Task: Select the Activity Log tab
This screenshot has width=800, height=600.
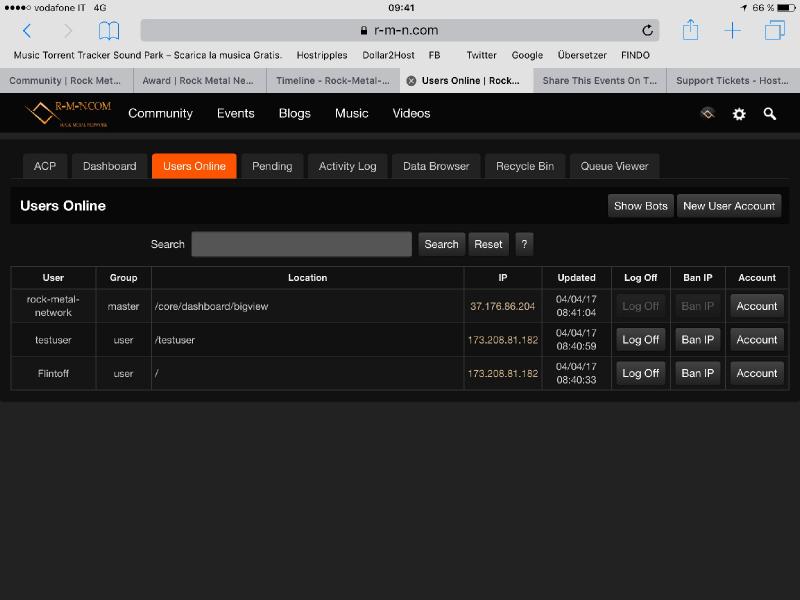Action: click(x=347, y=166)
